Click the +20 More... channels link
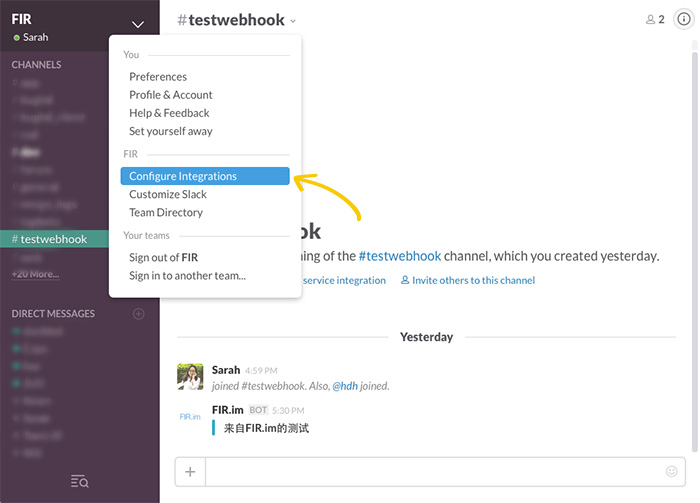The width and height of the screenshot is (700, 503). point(35,274)
